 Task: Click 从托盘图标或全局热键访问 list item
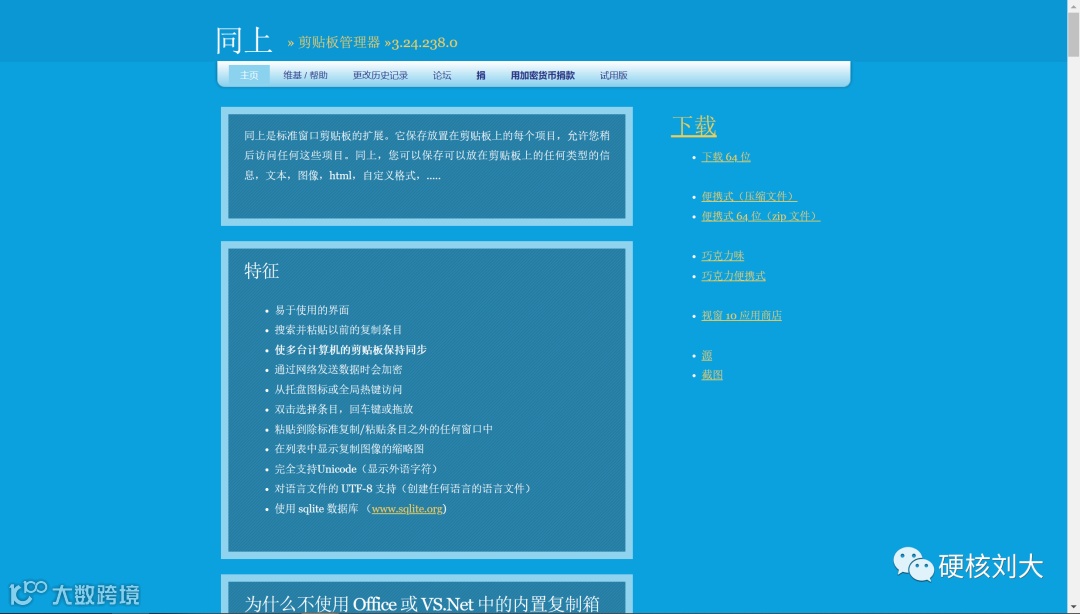[x=338, y=389]
